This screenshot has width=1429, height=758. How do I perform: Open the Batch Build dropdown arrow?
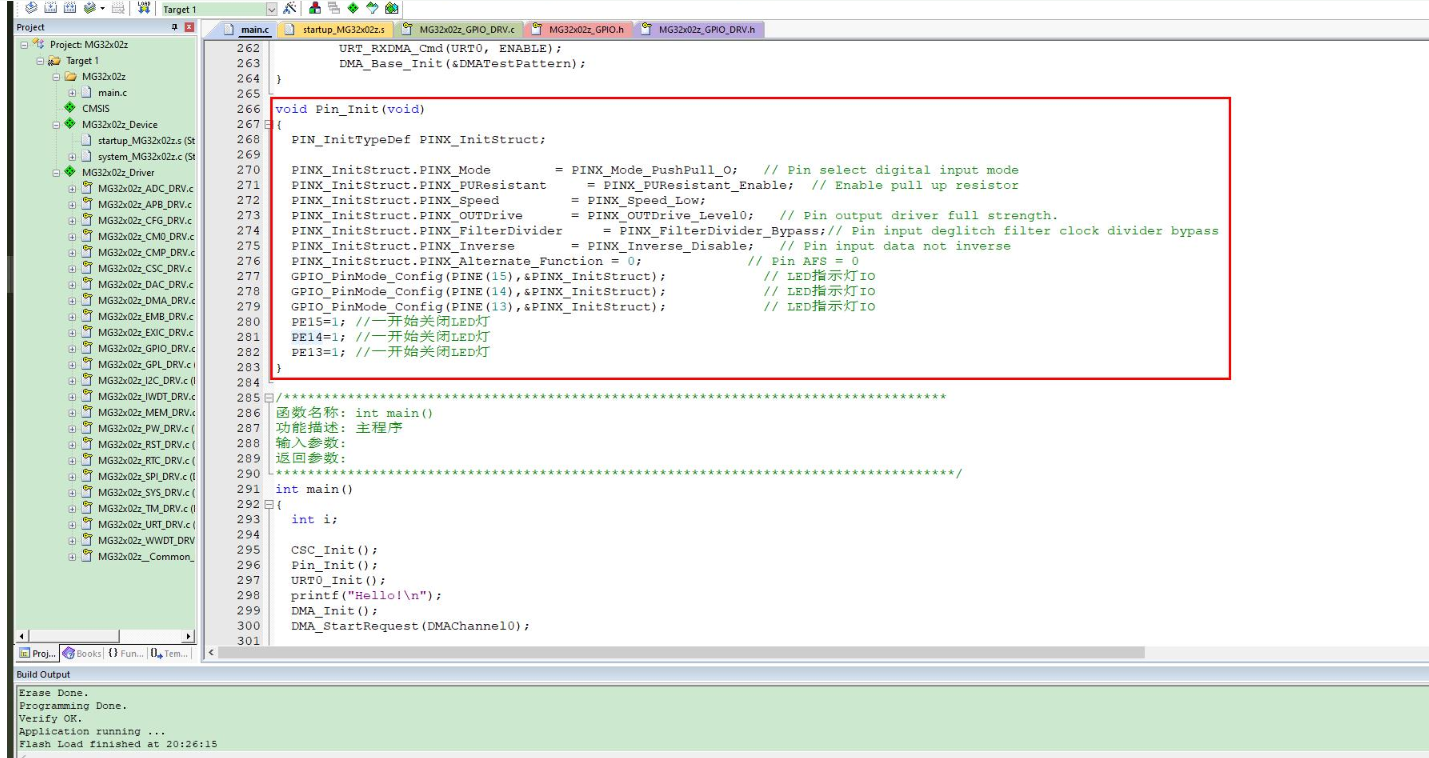point(101,8)
